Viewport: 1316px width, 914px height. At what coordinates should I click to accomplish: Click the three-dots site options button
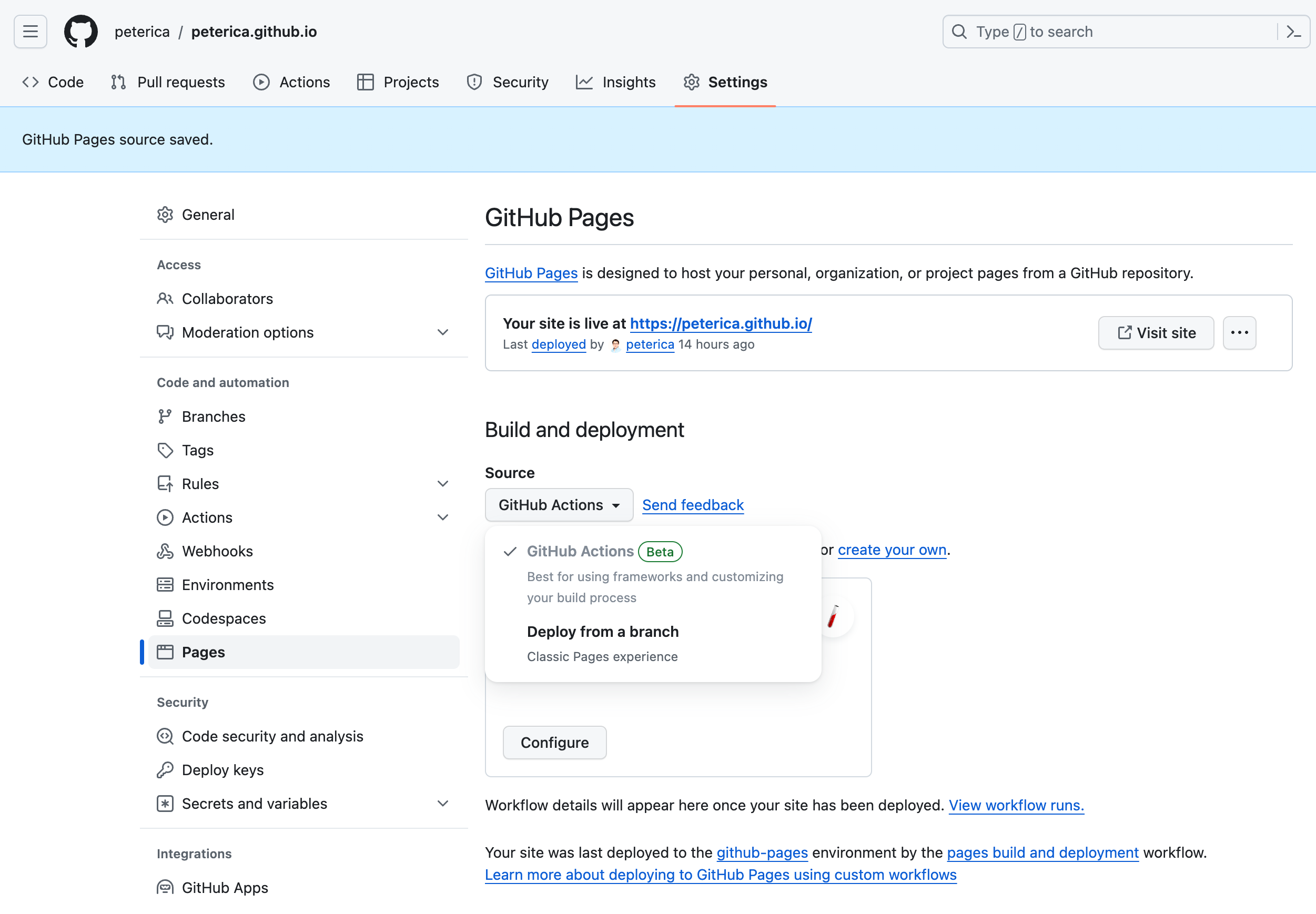[1239, 333]
